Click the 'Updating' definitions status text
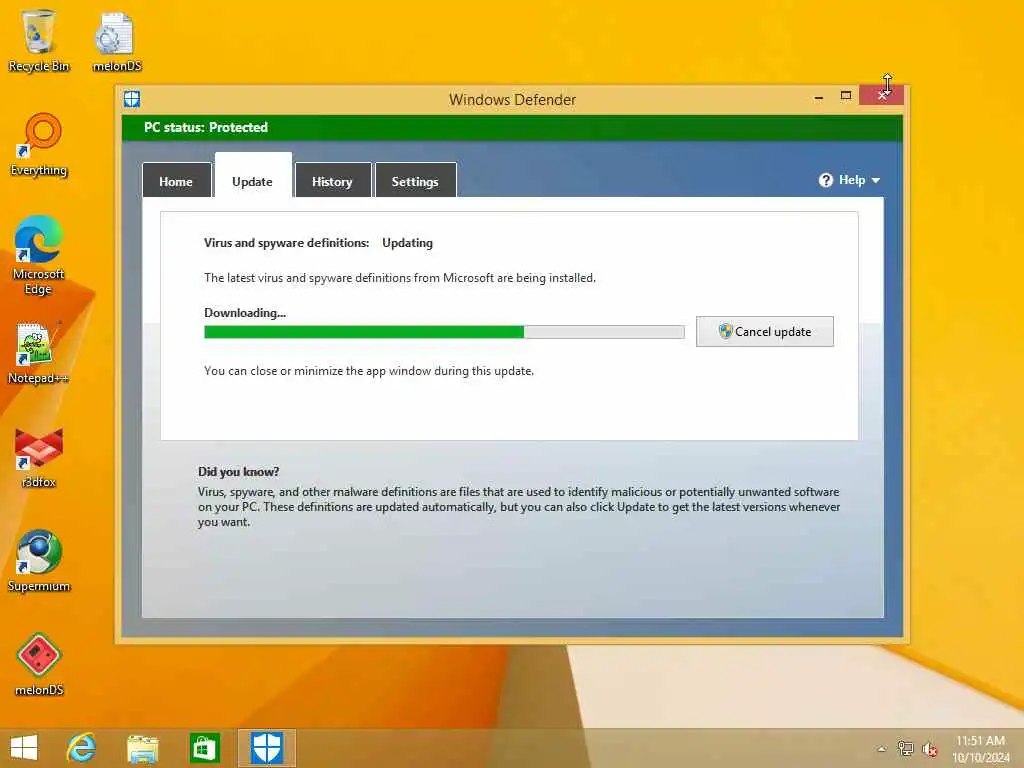This screenshot has width=1024, height=768. click(408, 243)
